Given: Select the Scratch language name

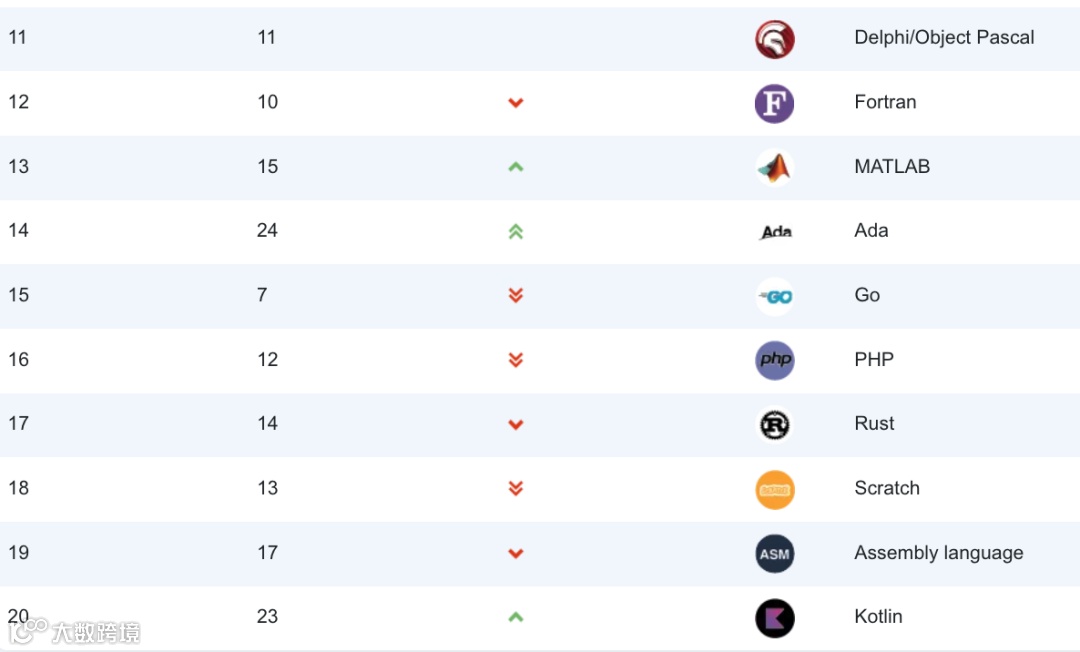Looking at the screenshot, I should coord(886,488).
